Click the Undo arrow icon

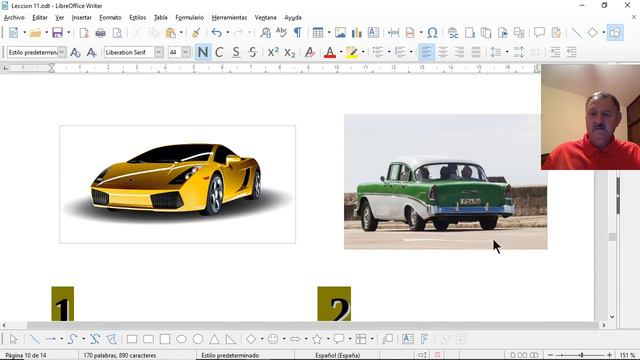(x=216, y=33)
